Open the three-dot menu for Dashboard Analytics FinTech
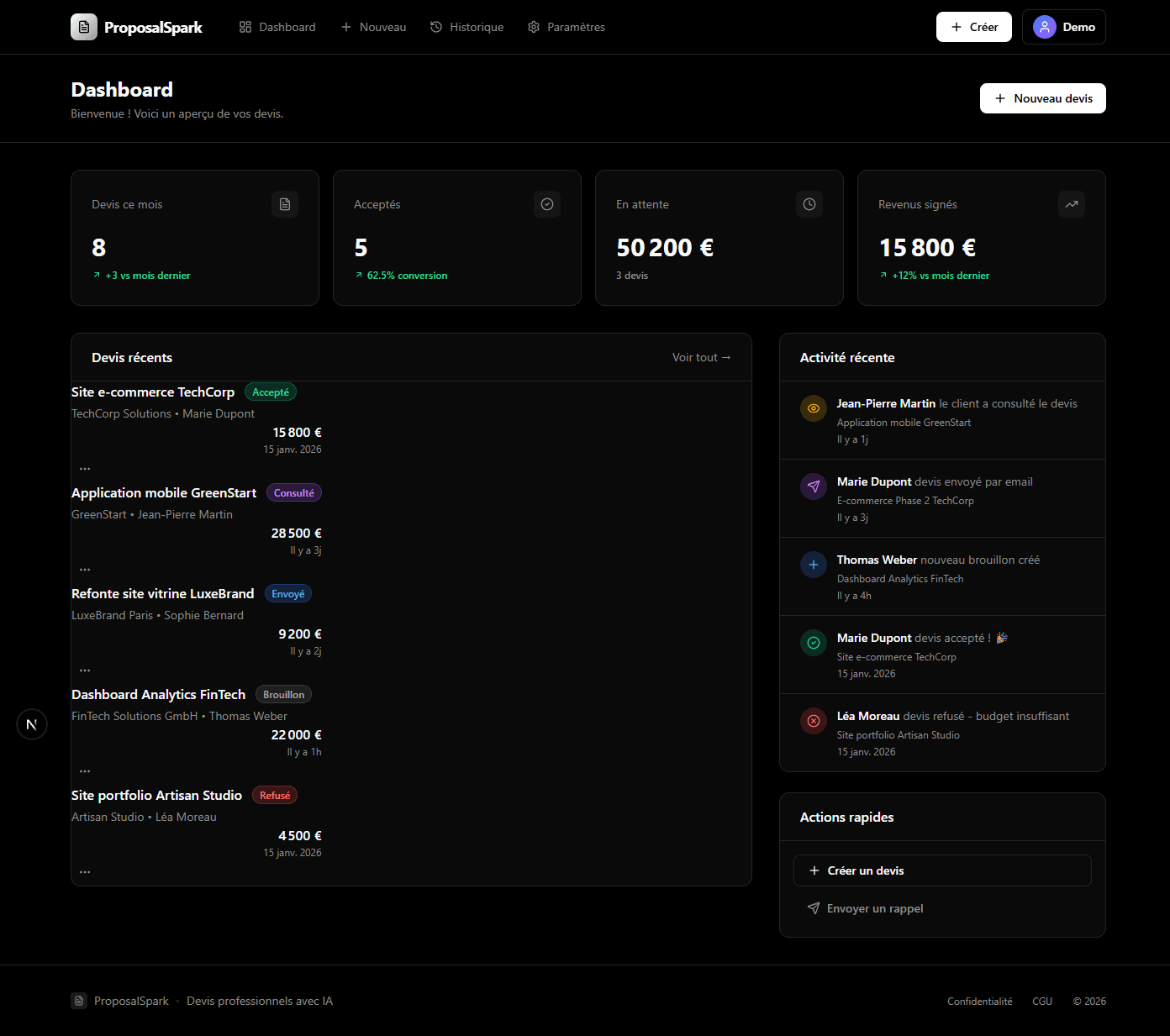Screen dimensions: 1170x1036 pyautogui.click(x=85, y=771)
